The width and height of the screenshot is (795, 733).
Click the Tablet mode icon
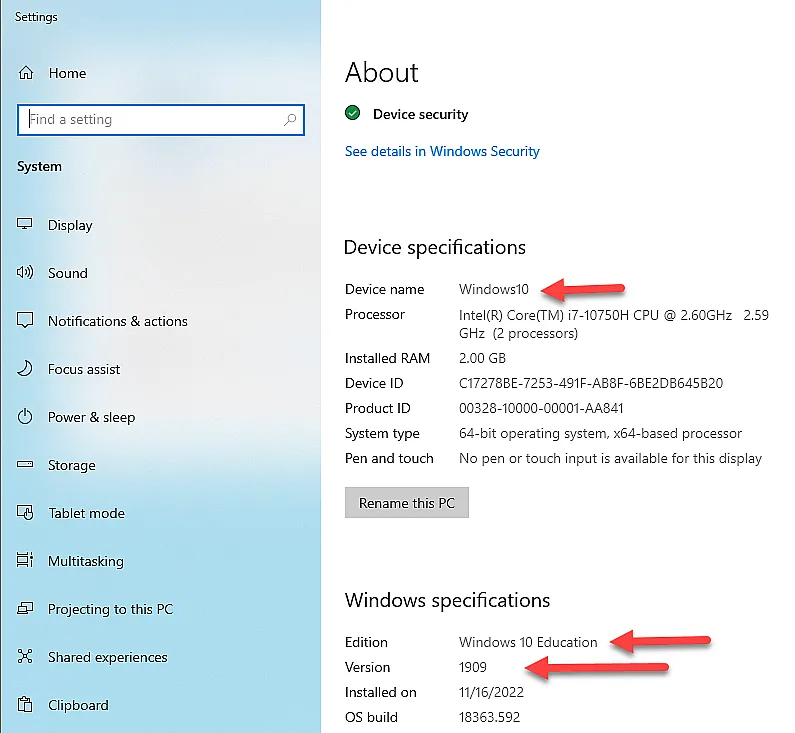click(25, 512)
